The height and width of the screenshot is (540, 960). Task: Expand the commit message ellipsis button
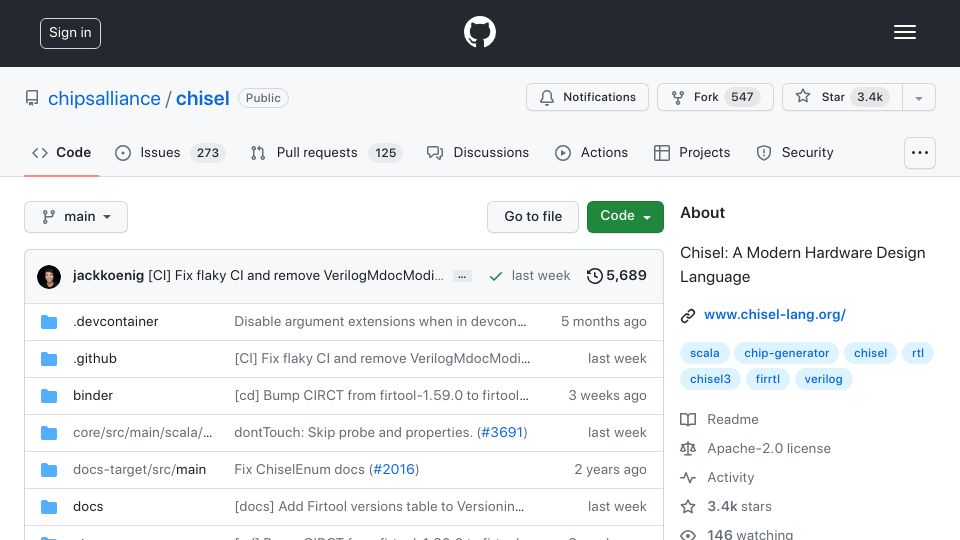pos(462,277)
